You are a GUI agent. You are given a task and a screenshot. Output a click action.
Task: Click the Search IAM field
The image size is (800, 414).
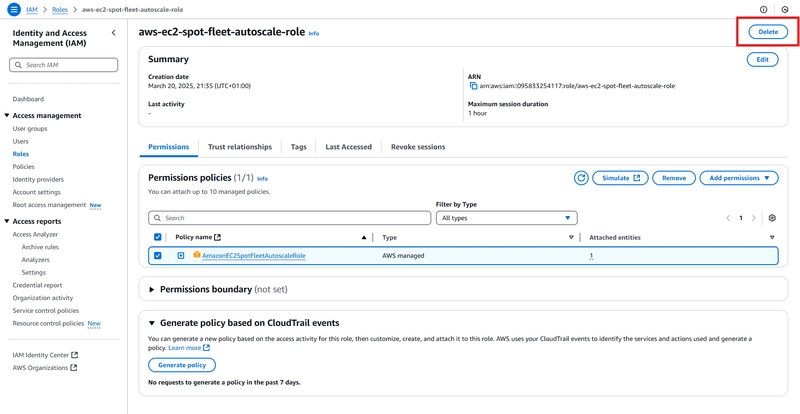tap(64, 65)
